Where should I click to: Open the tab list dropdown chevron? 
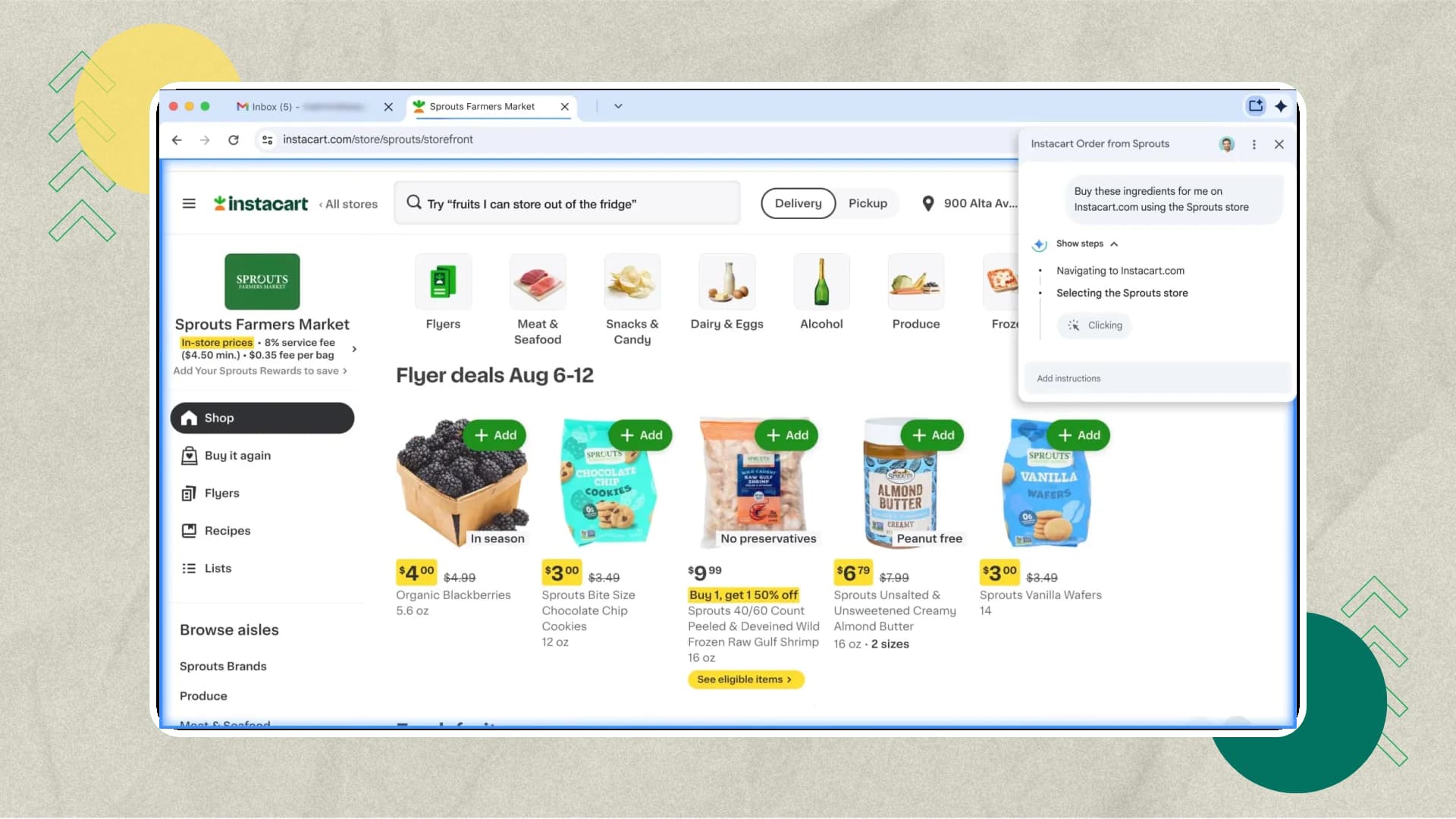[x=618, y=106]
